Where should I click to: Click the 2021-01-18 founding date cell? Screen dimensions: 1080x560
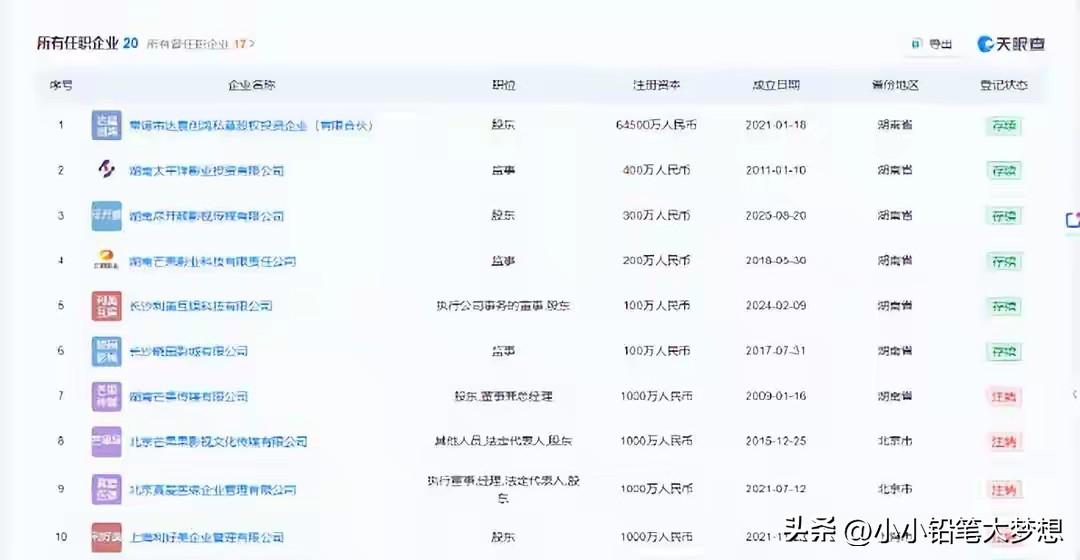(776, 125)
